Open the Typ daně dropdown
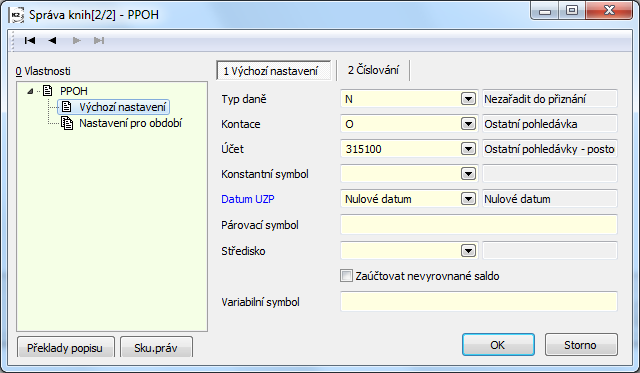640x373 pixels. (x=468, y=99)
